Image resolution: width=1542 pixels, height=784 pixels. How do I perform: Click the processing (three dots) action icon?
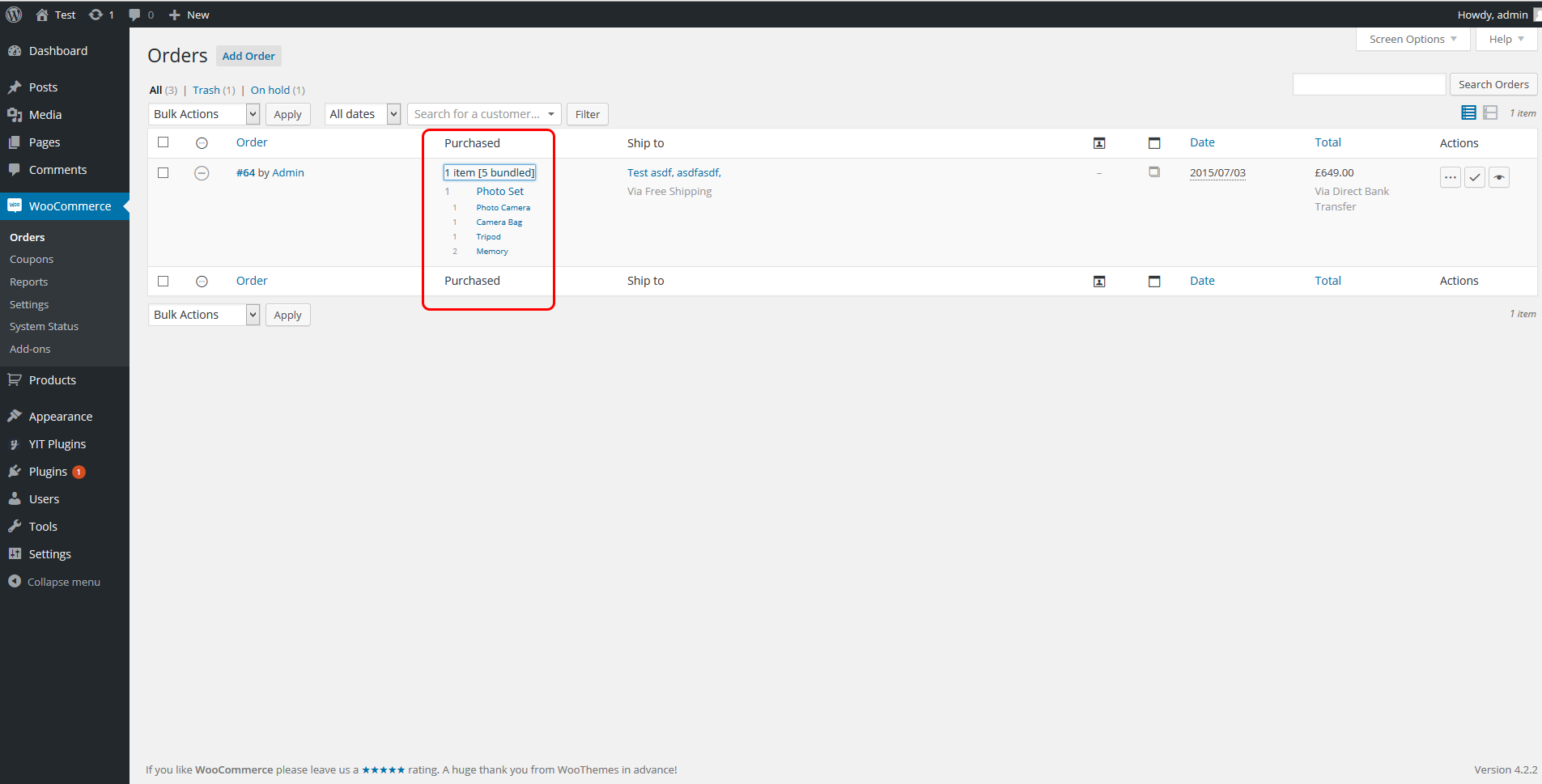tap(1450, 177)
